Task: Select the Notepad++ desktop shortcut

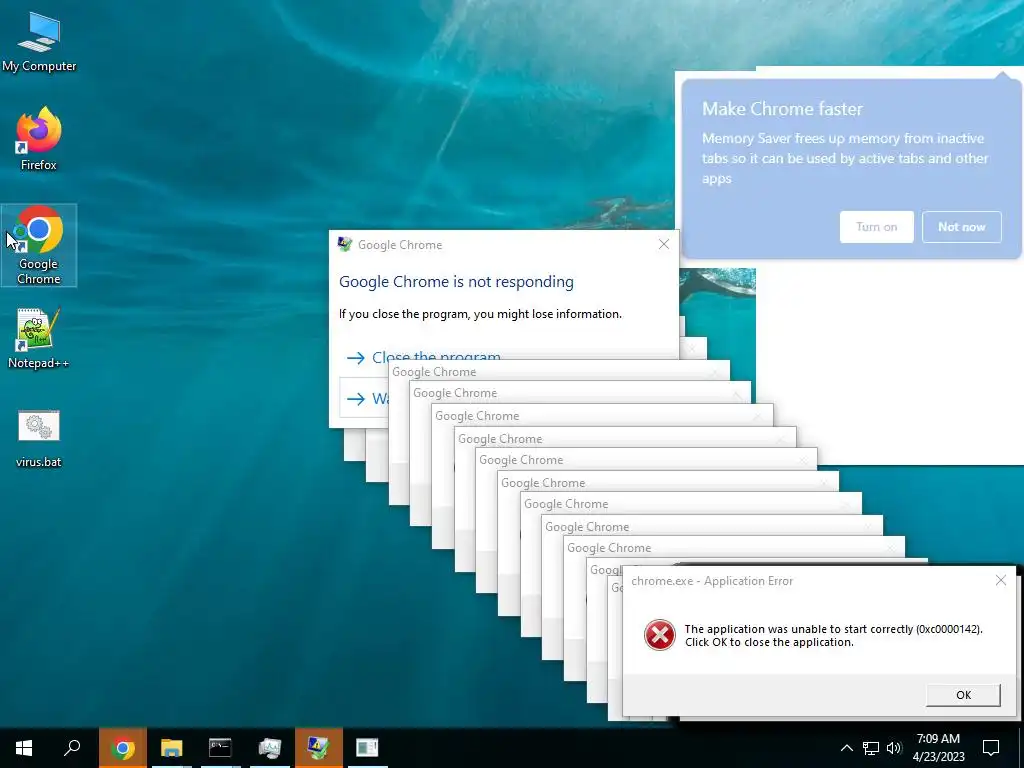Action: click(x=39, y=338)
